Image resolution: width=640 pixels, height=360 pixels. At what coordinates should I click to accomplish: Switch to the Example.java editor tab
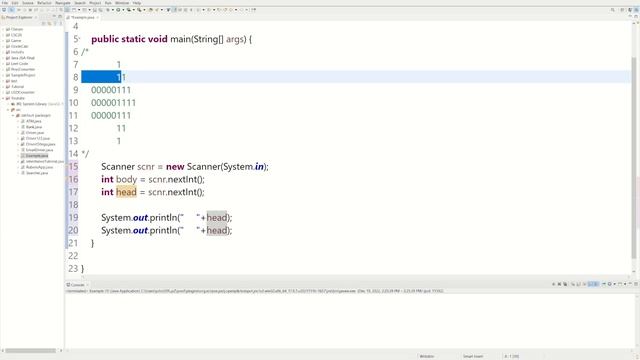[83, 17]
